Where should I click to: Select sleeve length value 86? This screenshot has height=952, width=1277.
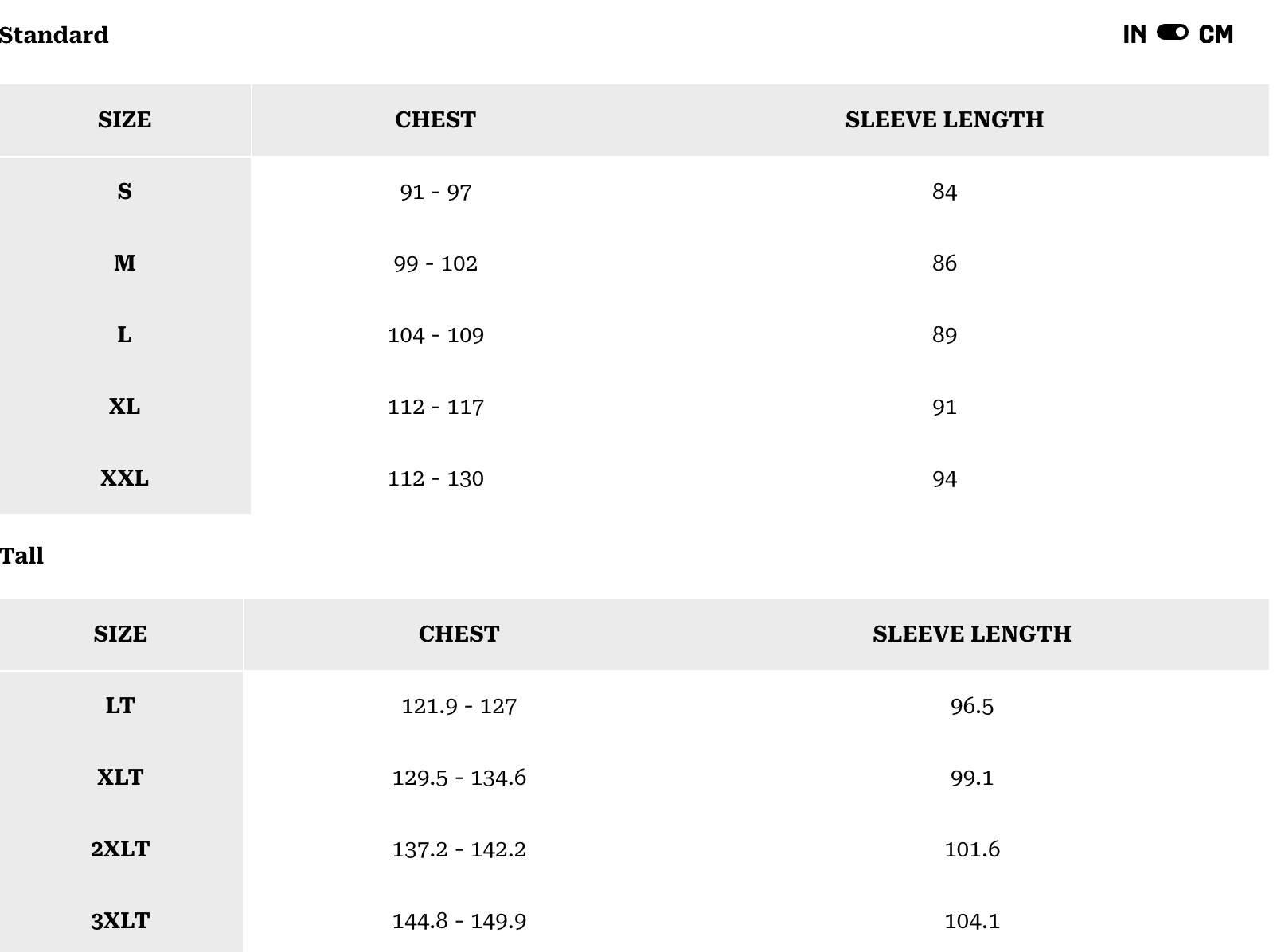coord(944,263)
